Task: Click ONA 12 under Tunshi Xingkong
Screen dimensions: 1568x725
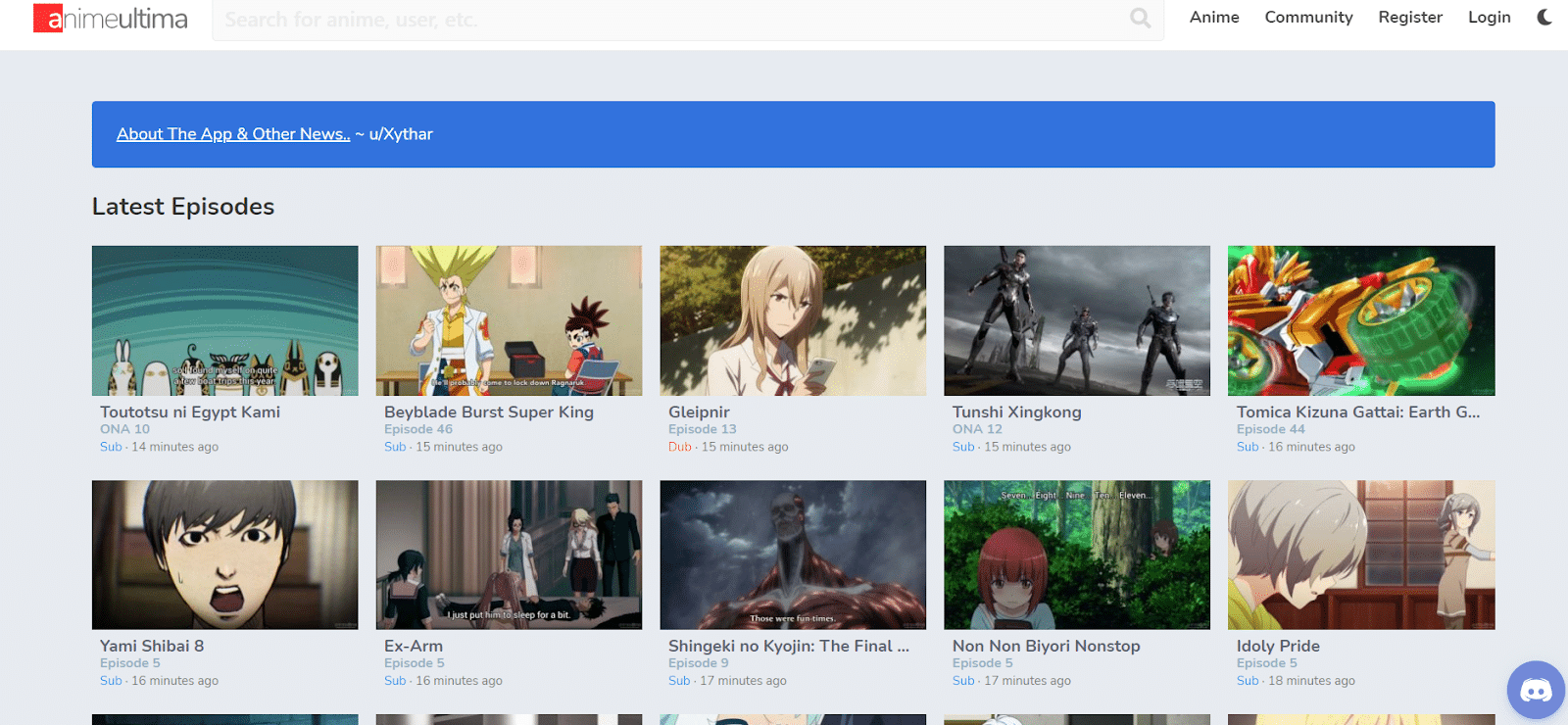Action: click(977, 429)
